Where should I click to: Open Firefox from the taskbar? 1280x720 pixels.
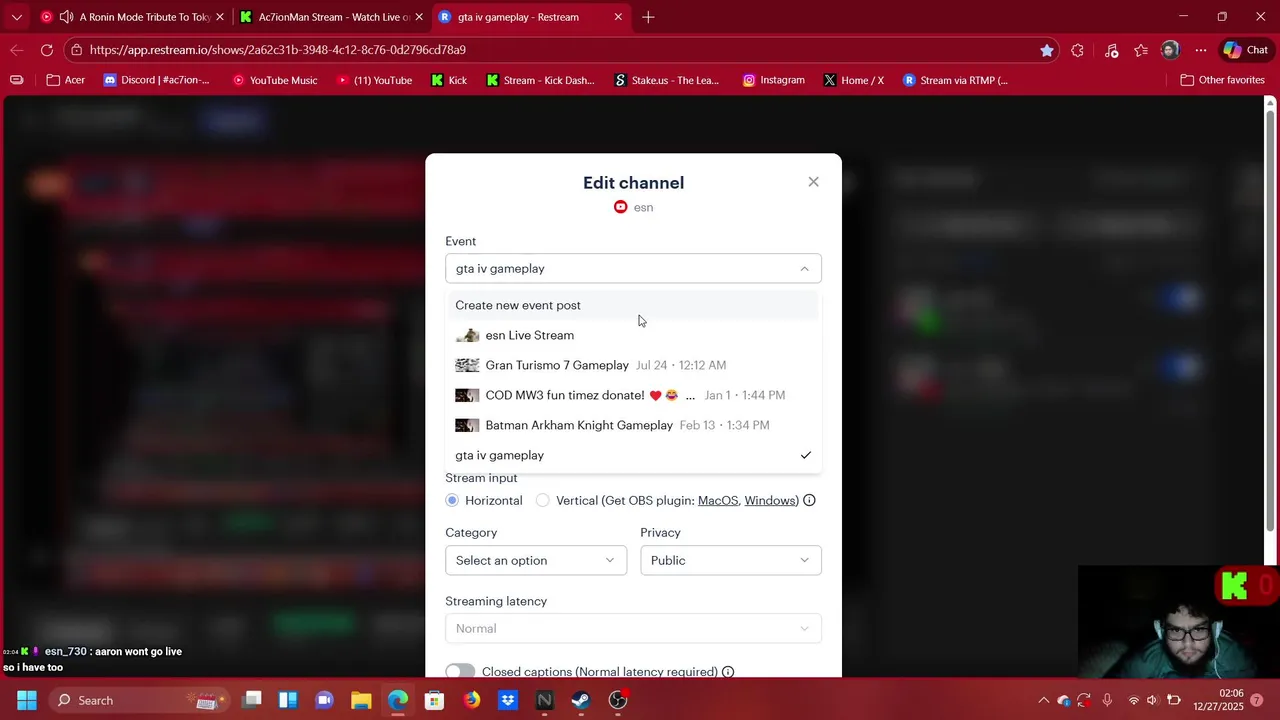tap(471, 700)
